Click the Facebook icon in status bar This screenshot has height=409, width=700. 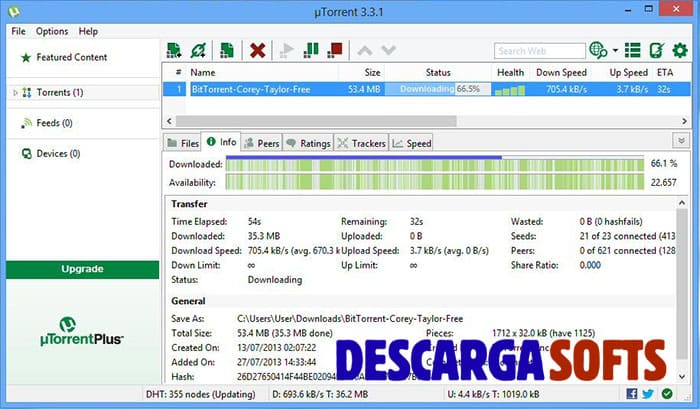coord(632,394)
